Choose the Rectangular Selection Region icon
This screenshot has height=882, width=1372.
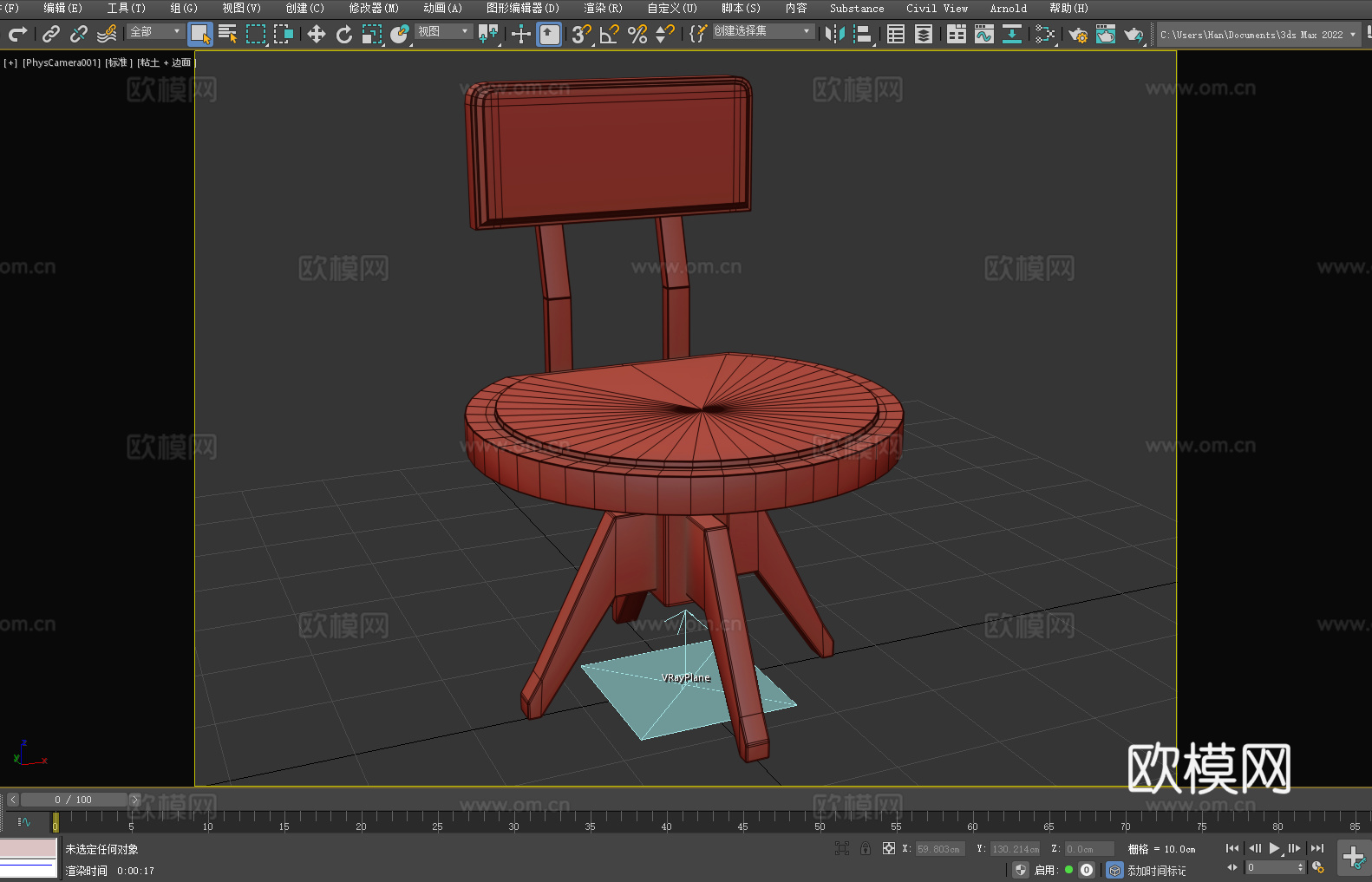click(256, 34)
